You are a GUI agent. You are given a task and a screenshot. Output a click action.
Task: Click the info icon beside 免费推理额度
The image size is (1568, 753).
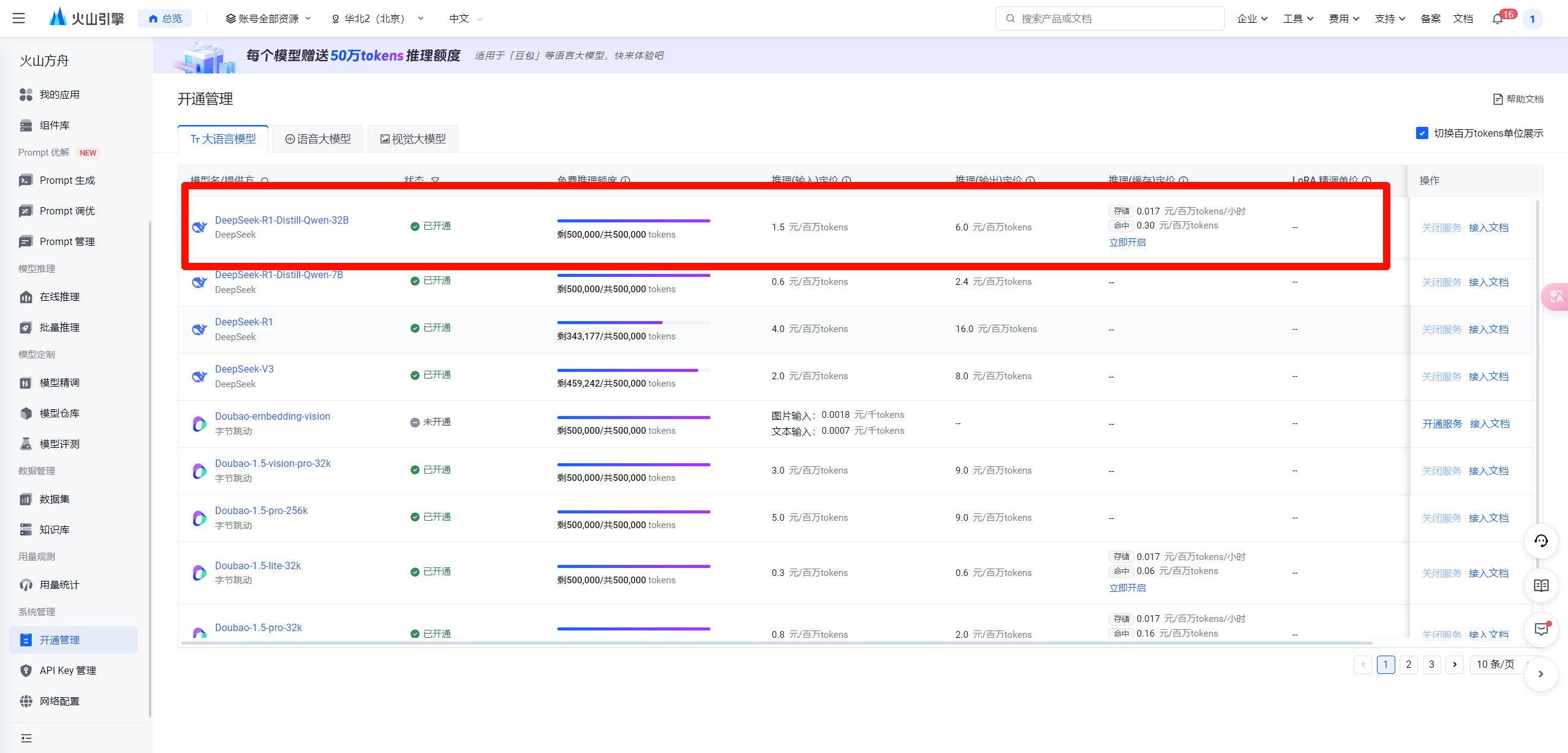(x=625, y=180)
